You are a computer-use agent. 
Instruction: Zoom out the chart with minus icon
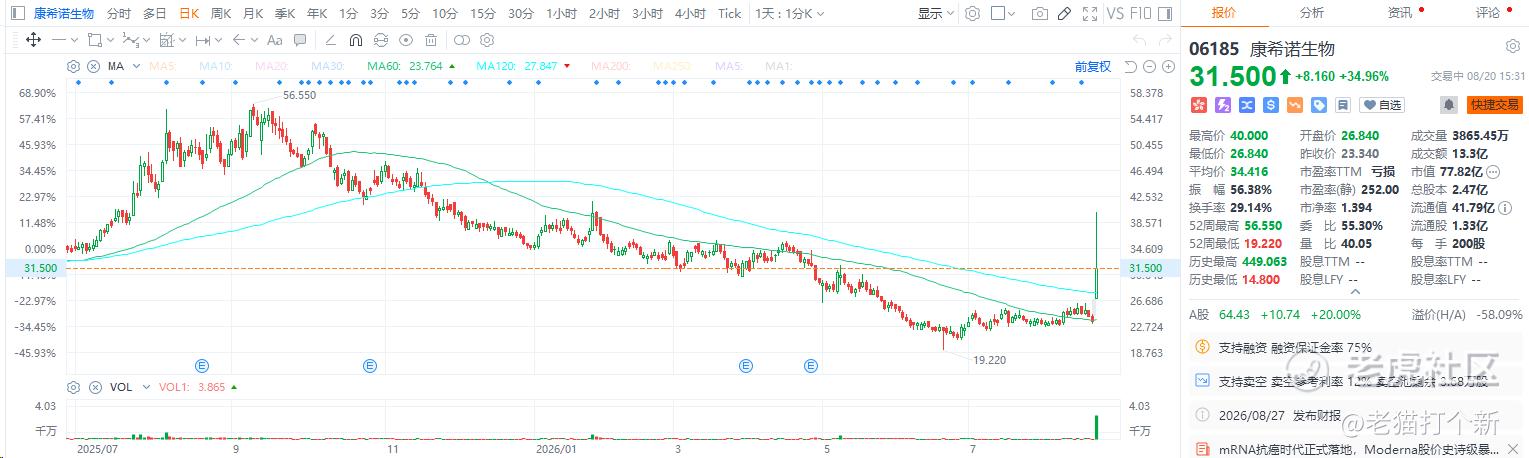[x=1149, y=66]
